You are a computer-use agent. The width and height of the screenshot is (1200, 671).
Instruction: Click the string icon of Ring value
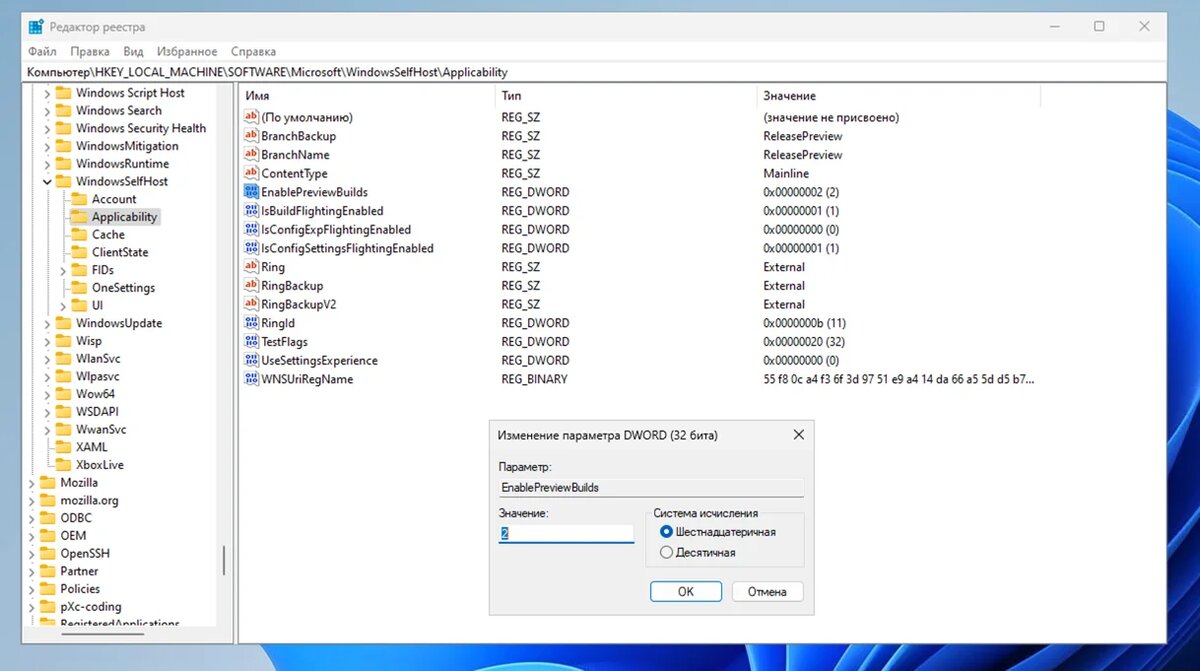251,267
